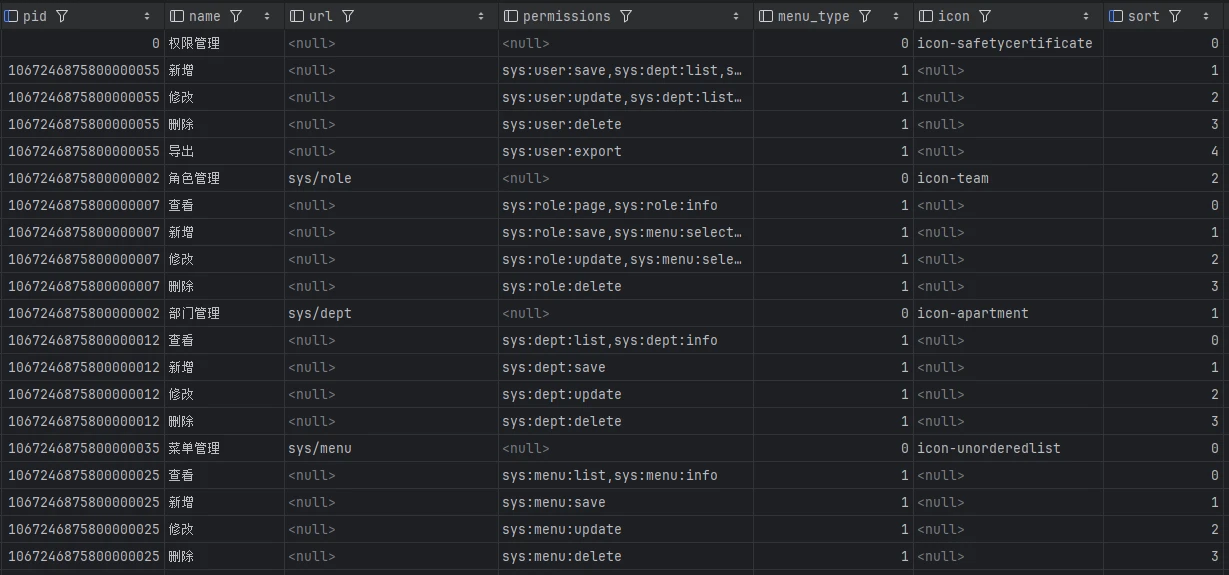The width and height of the screenshot is (1229, 575).
Task: Click sort arrows on the permissions column
Action: pyautogui.click(x=736, y=16)
